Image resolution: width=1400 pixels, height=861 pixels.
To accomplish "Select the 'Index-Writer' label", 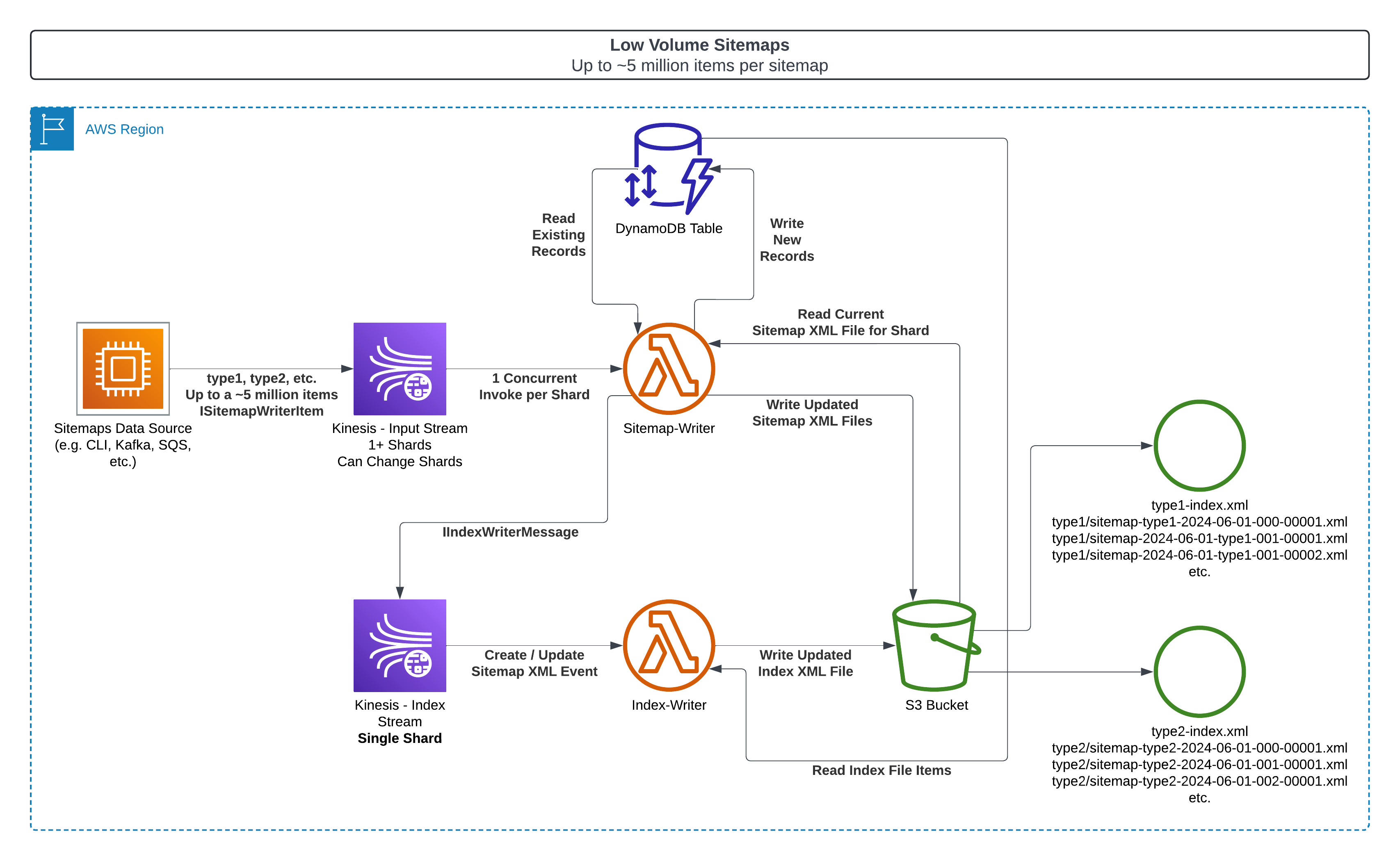I will pos(669,705).
